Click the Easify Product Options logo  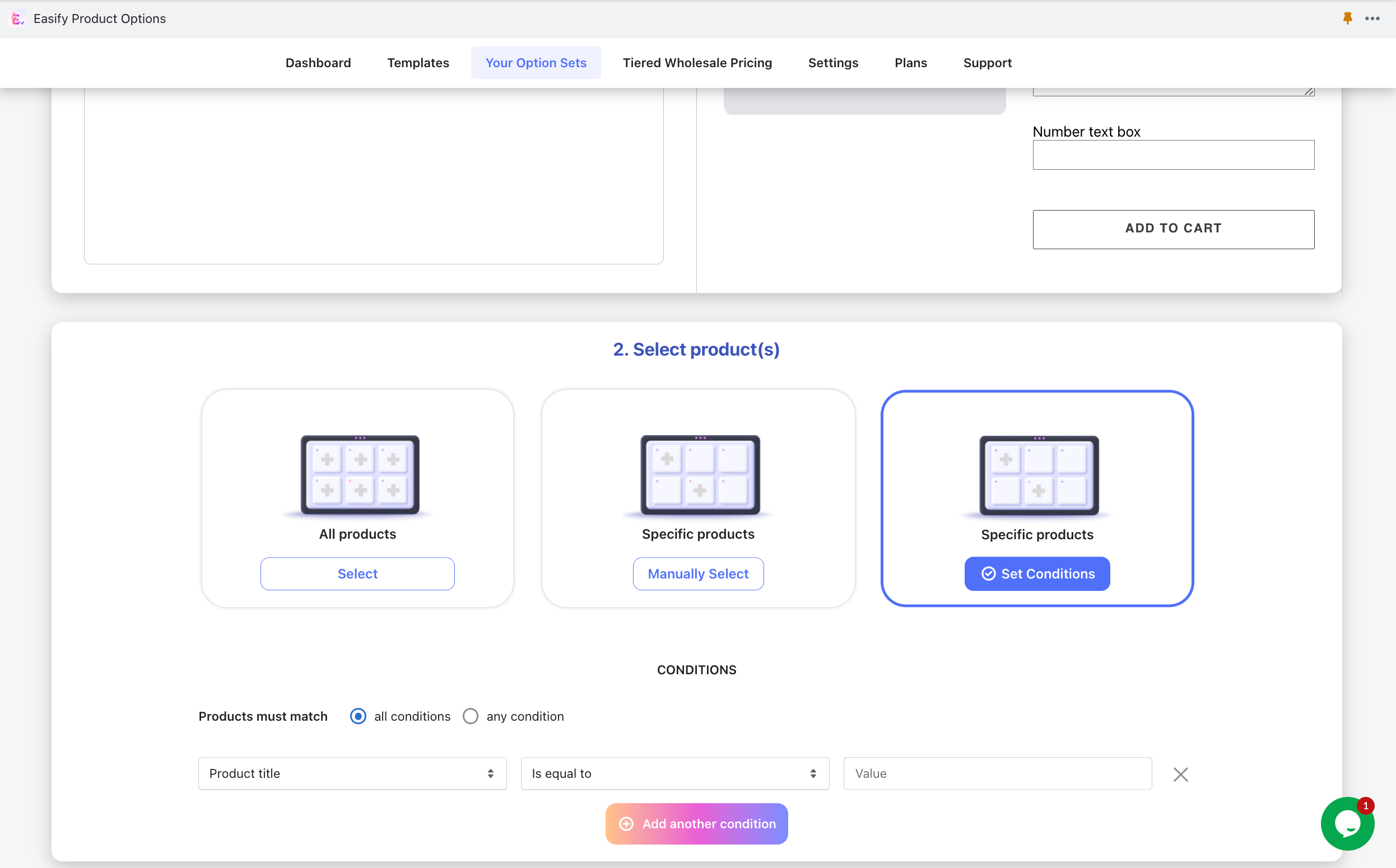(x=17, y=18)
